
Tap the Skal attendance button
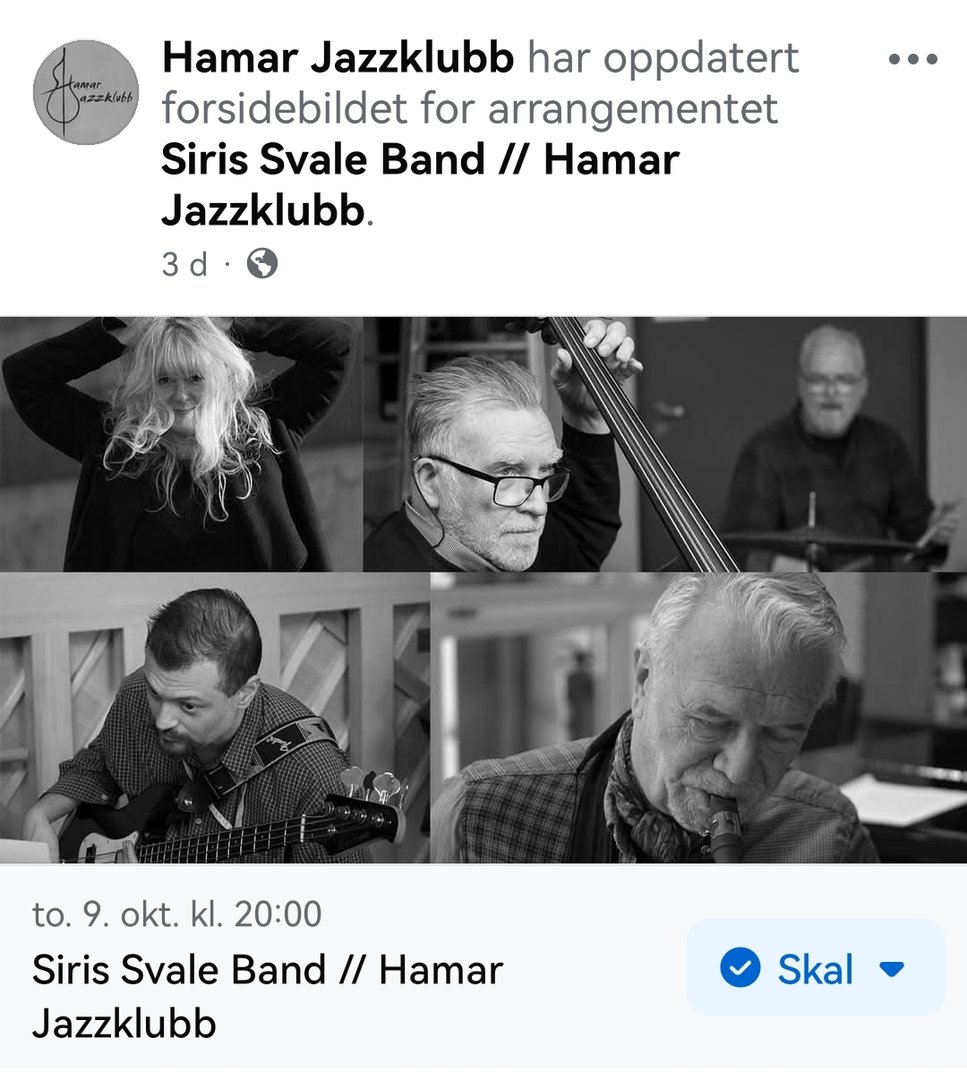coord(815,967)
